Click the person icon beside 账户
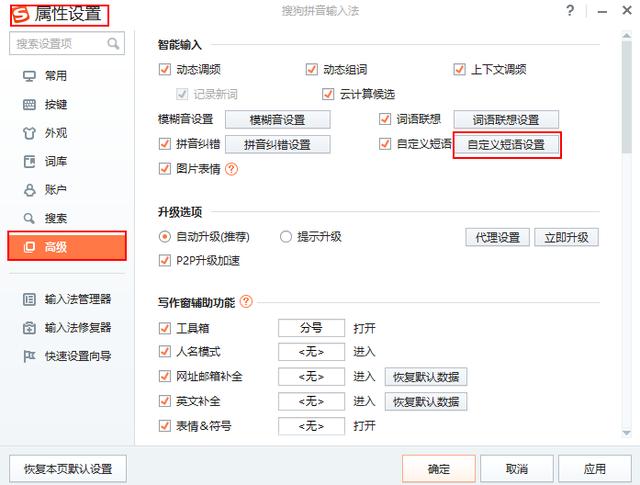640x485 pixels. (29, 190)
